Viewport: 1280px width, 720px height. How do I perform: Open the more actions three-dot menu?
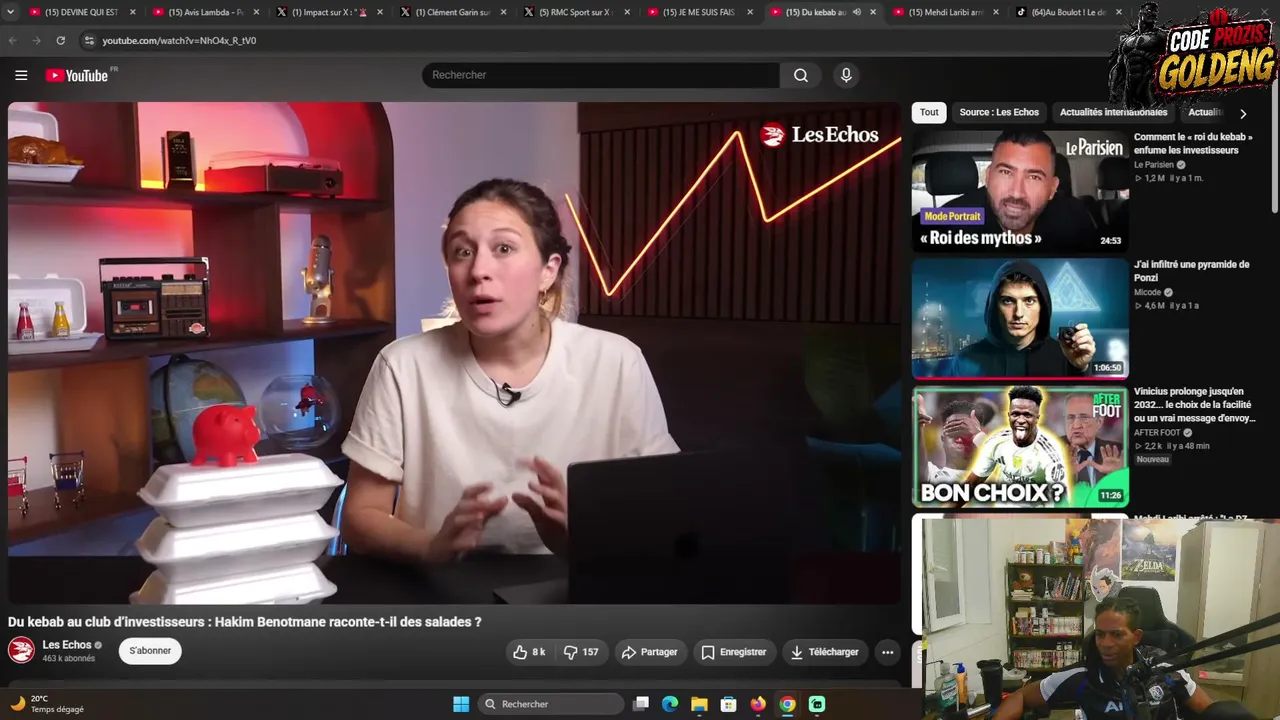tap(887, 652)
